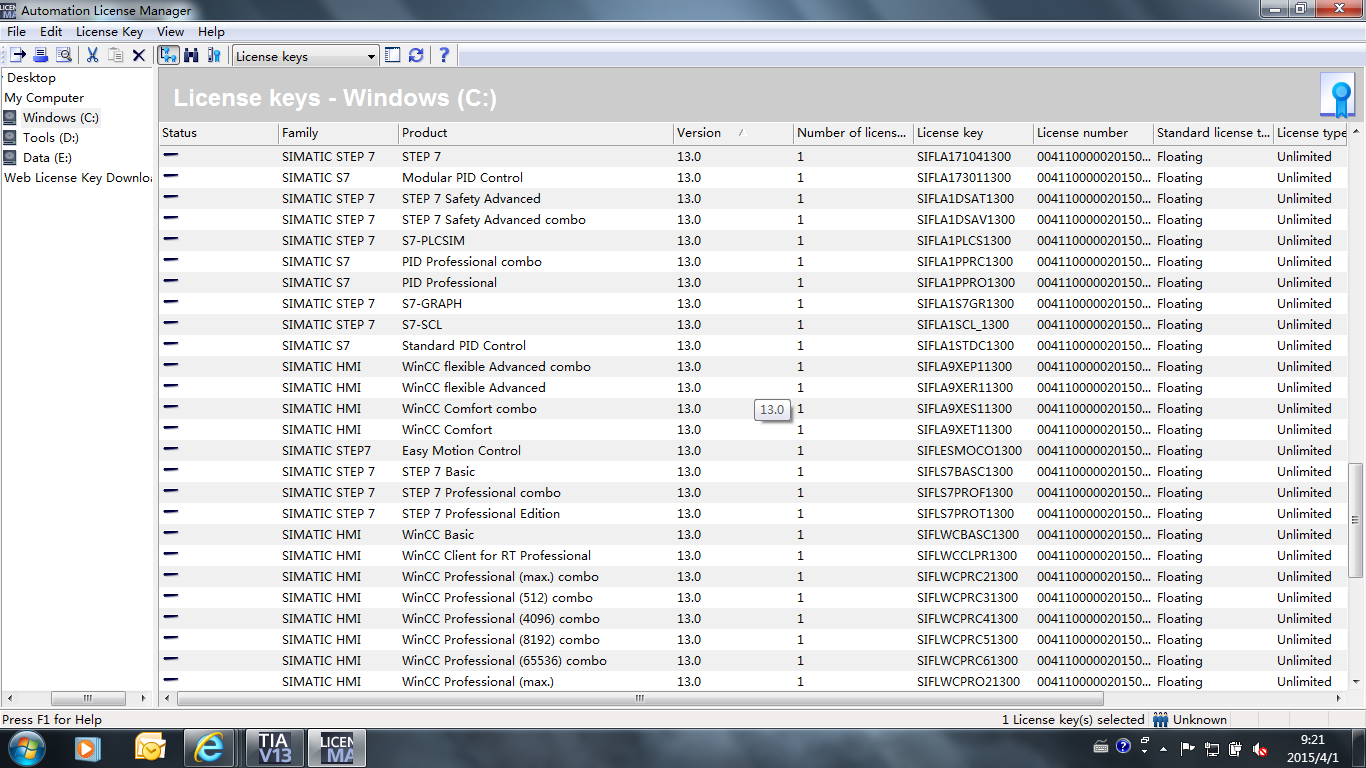The height and width of the screenshot is (768, 1366).
Task: Click the Cut scissors toolbar icon
Action: pyautogui.click(x=92, y=56)
